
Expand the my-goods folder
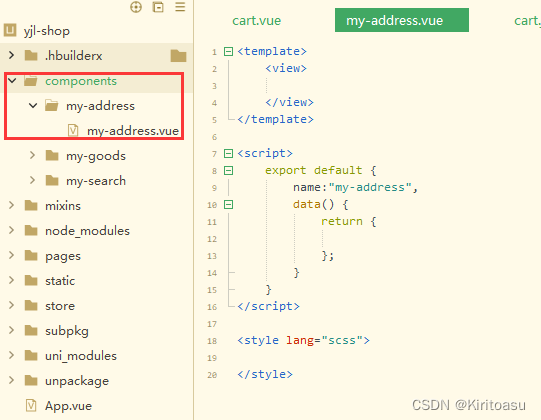(32, 155)
